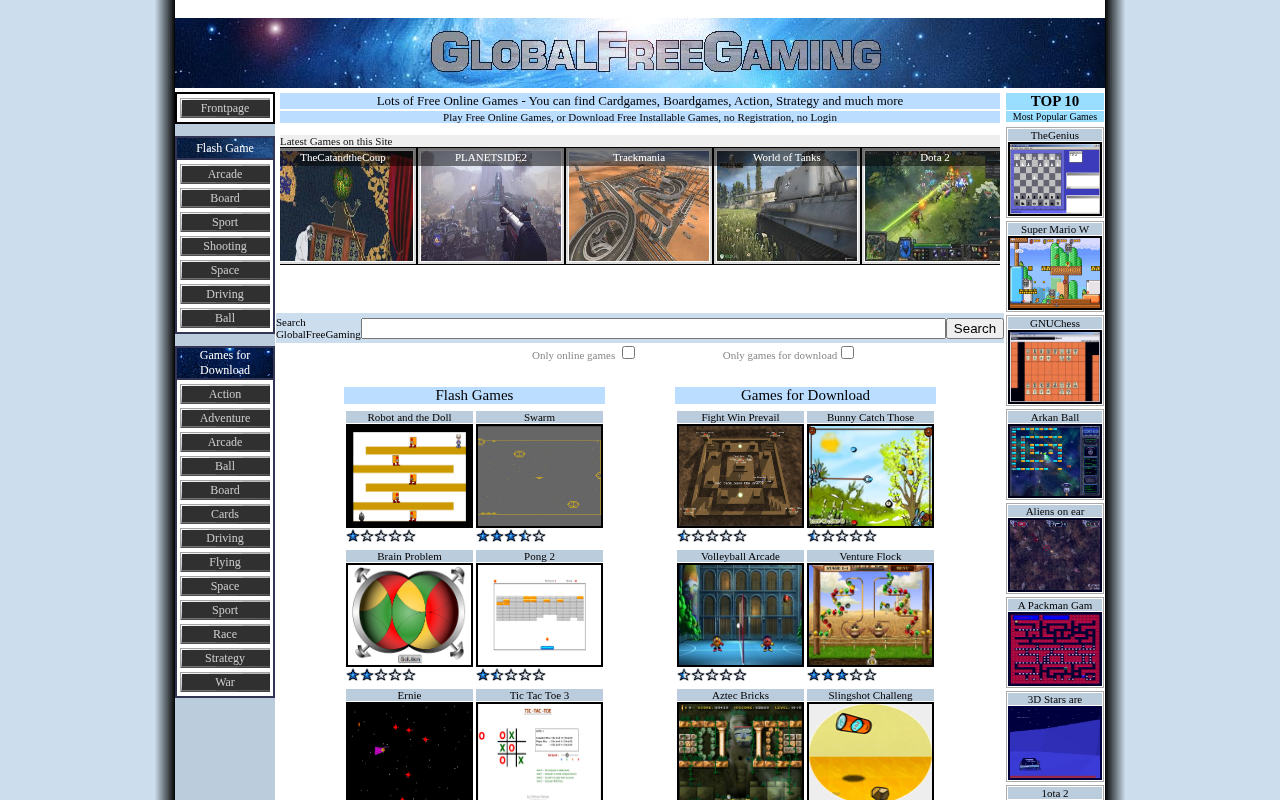The height and width of the screenshot is (800, 1280).
Task: Click the Games for Download section heading
Action: [x=805, y=395]
